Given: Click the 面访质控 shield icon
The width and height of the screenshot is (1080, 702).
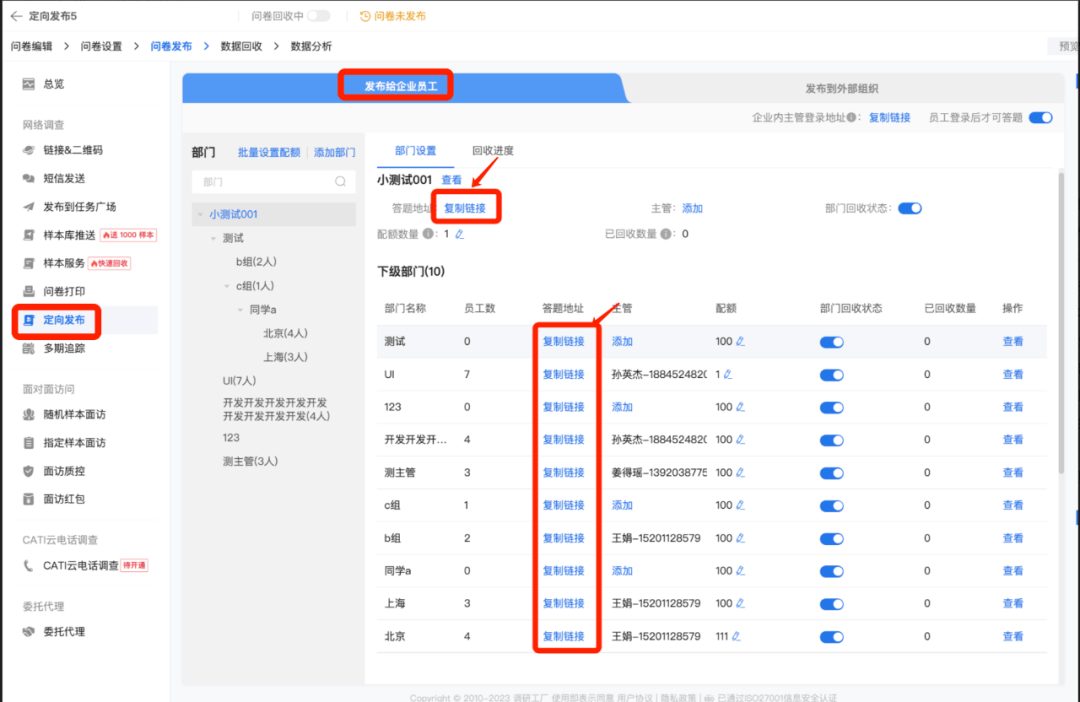Looking at the screenshot, I should [28, 471].
